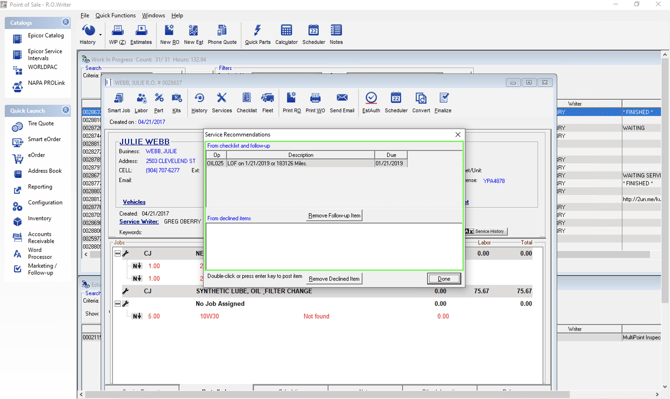Open Quick Parts
Image resolution: width=670 pixels, height=399 pixels.
click(x=258, y=34)
